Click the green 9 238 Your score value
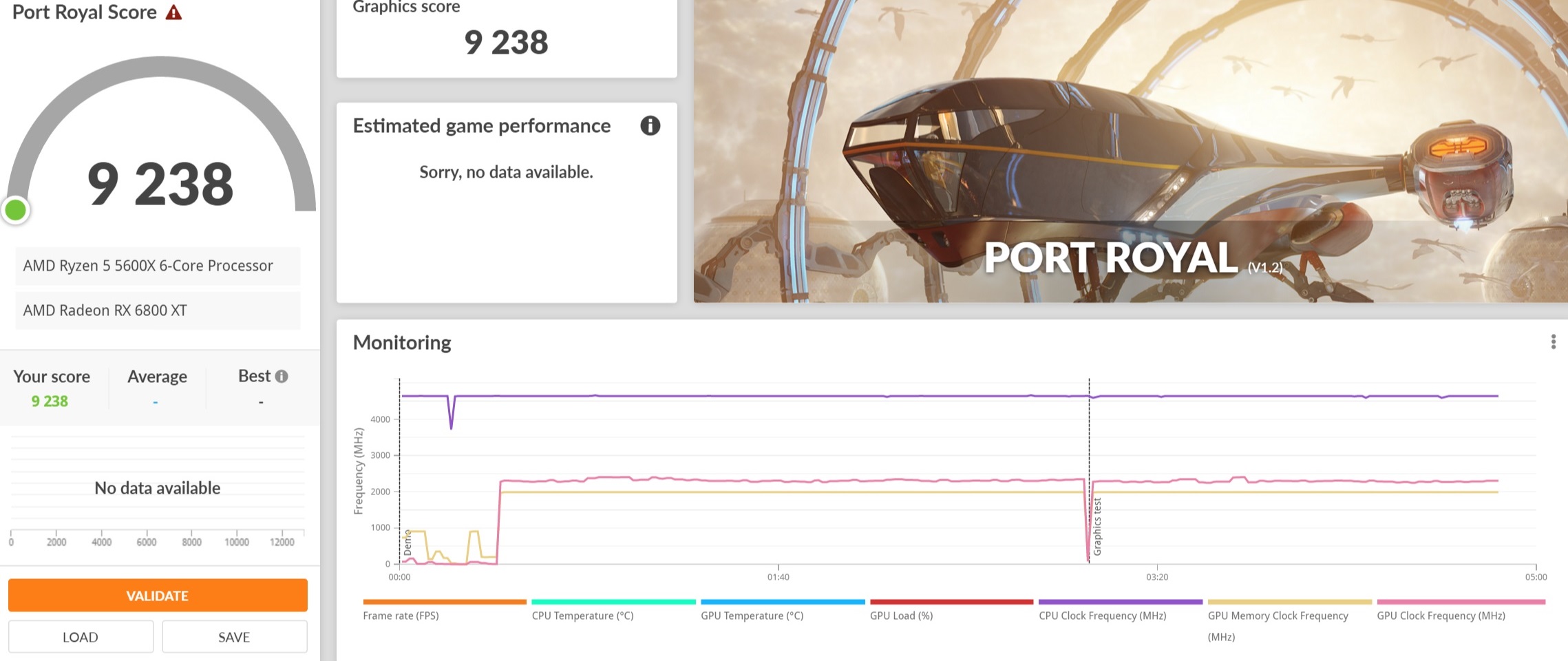This screenshot has height=661, width=1568. click(50, 401)
